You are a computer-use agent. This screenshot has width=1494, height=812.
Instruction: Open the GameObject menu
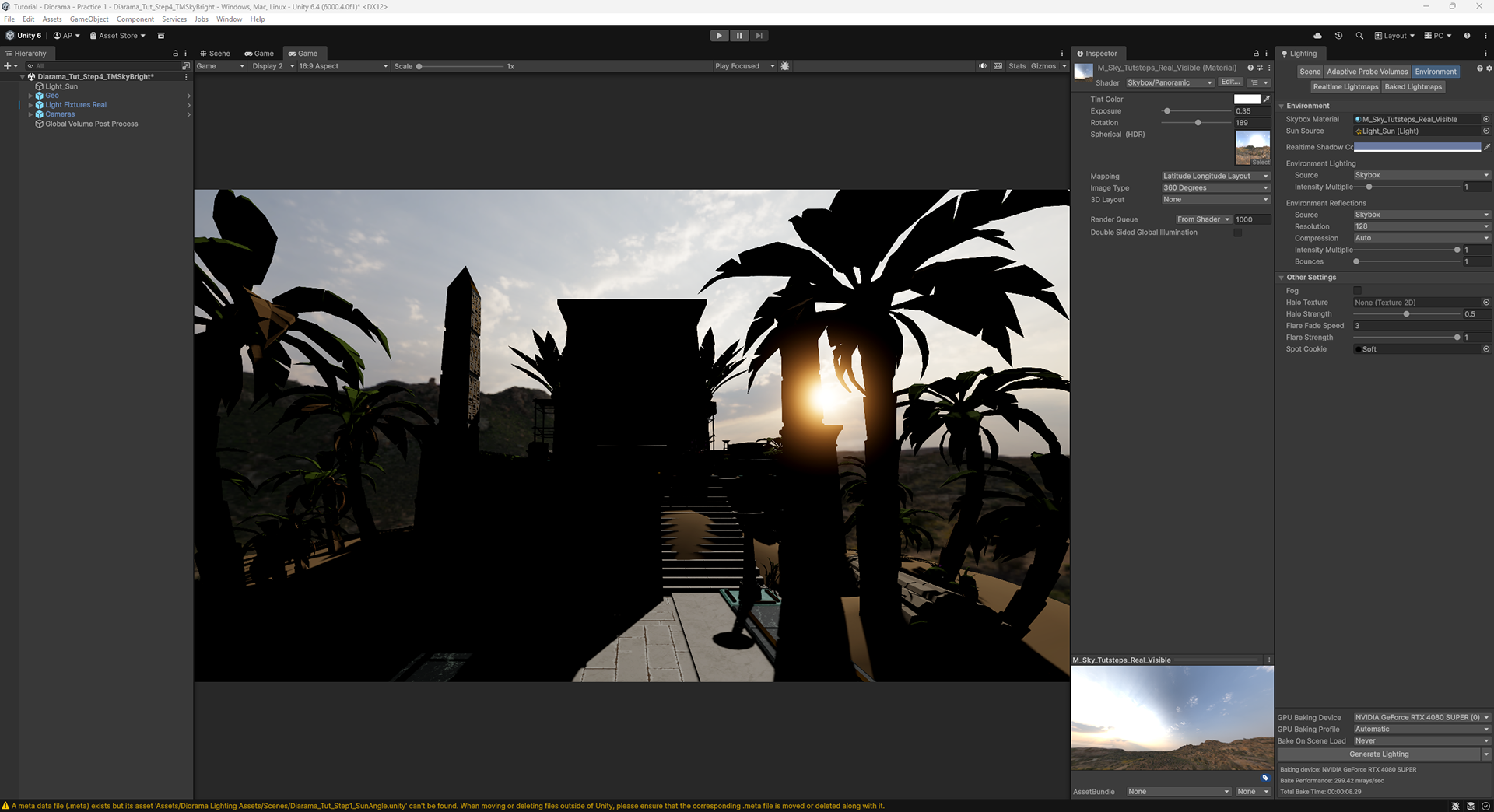click(x=89, y=19)
